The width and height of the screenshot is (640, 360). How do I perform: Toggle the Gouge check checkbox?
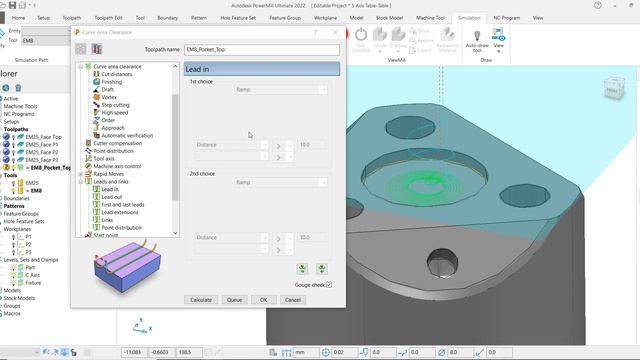[329, 284]
